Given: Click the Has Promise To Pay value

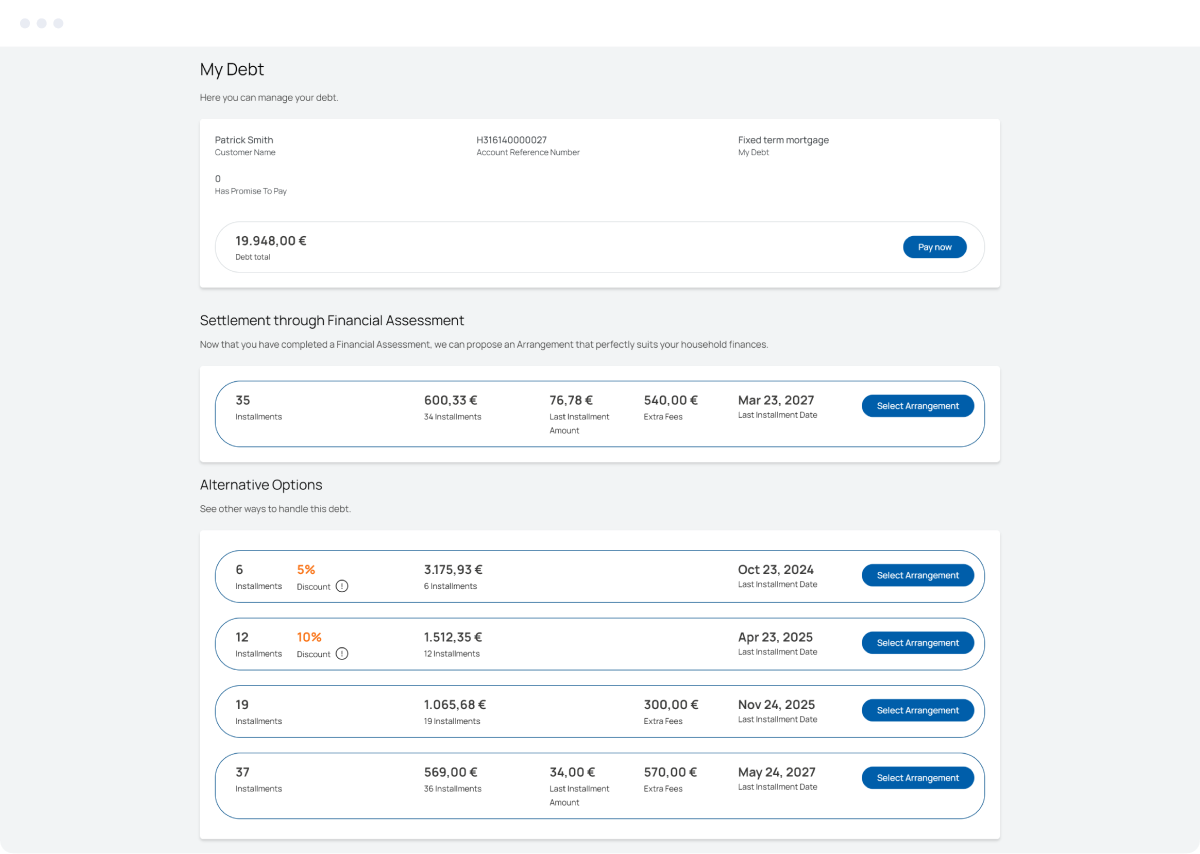Looking at the screenshot, I should pos(217,178).
